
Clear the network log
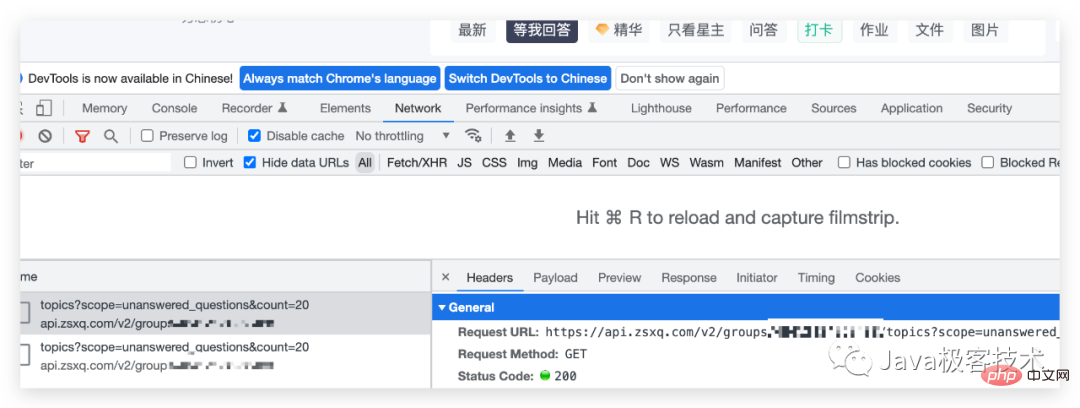tap(45, 136)
